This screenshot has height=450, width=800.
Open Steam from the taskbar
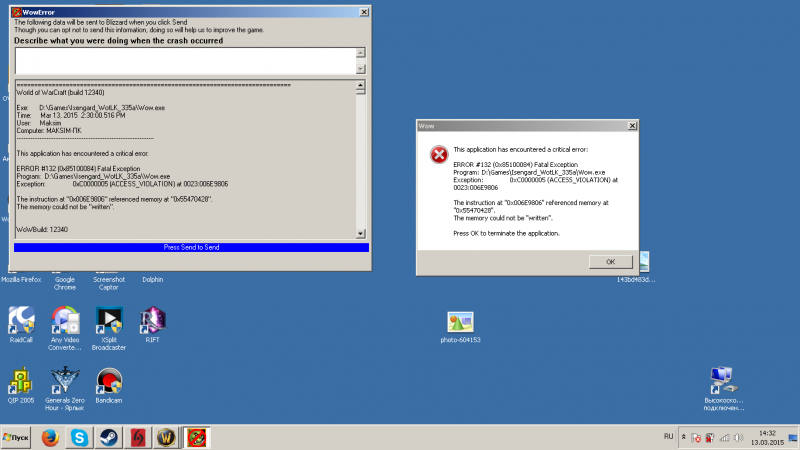(x=108, y=437)
